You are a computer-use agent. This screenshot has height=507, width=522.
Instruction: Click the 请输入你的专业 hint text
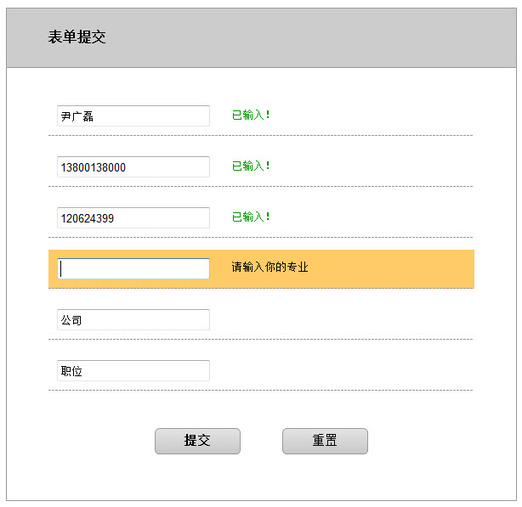(270, 267)
